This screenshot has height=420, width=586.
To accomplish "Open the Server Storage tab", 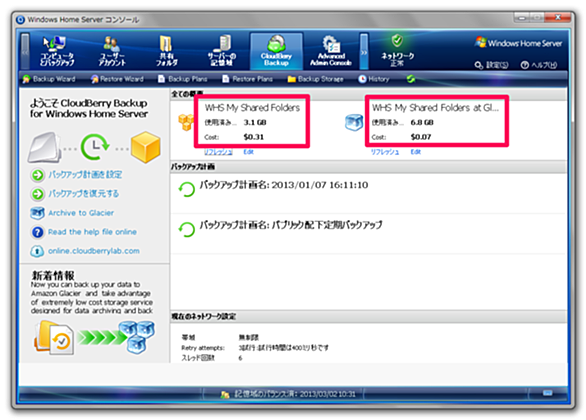I will click(x=222, y=51).
